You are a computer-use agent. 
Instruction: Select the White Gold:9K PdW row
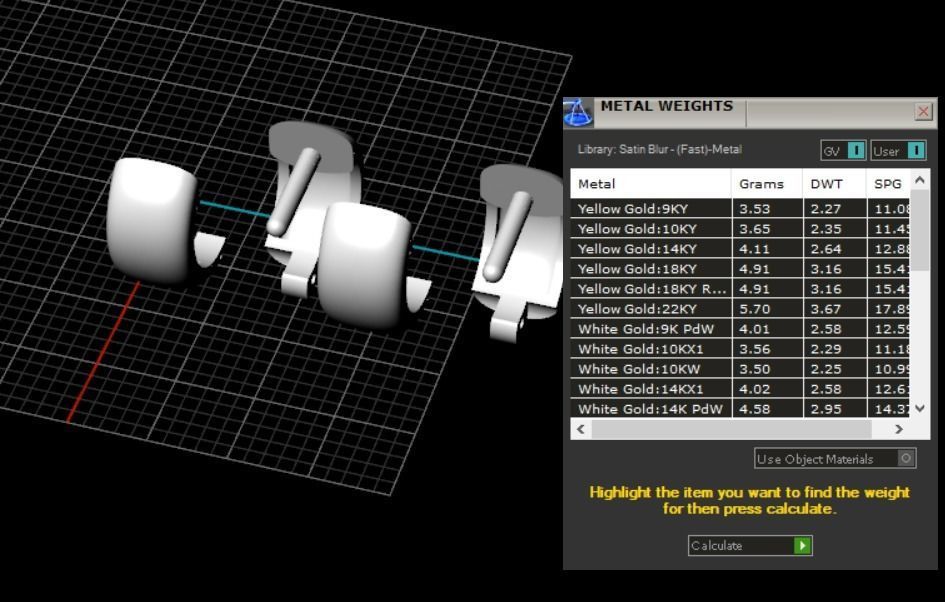click(741, 329)
